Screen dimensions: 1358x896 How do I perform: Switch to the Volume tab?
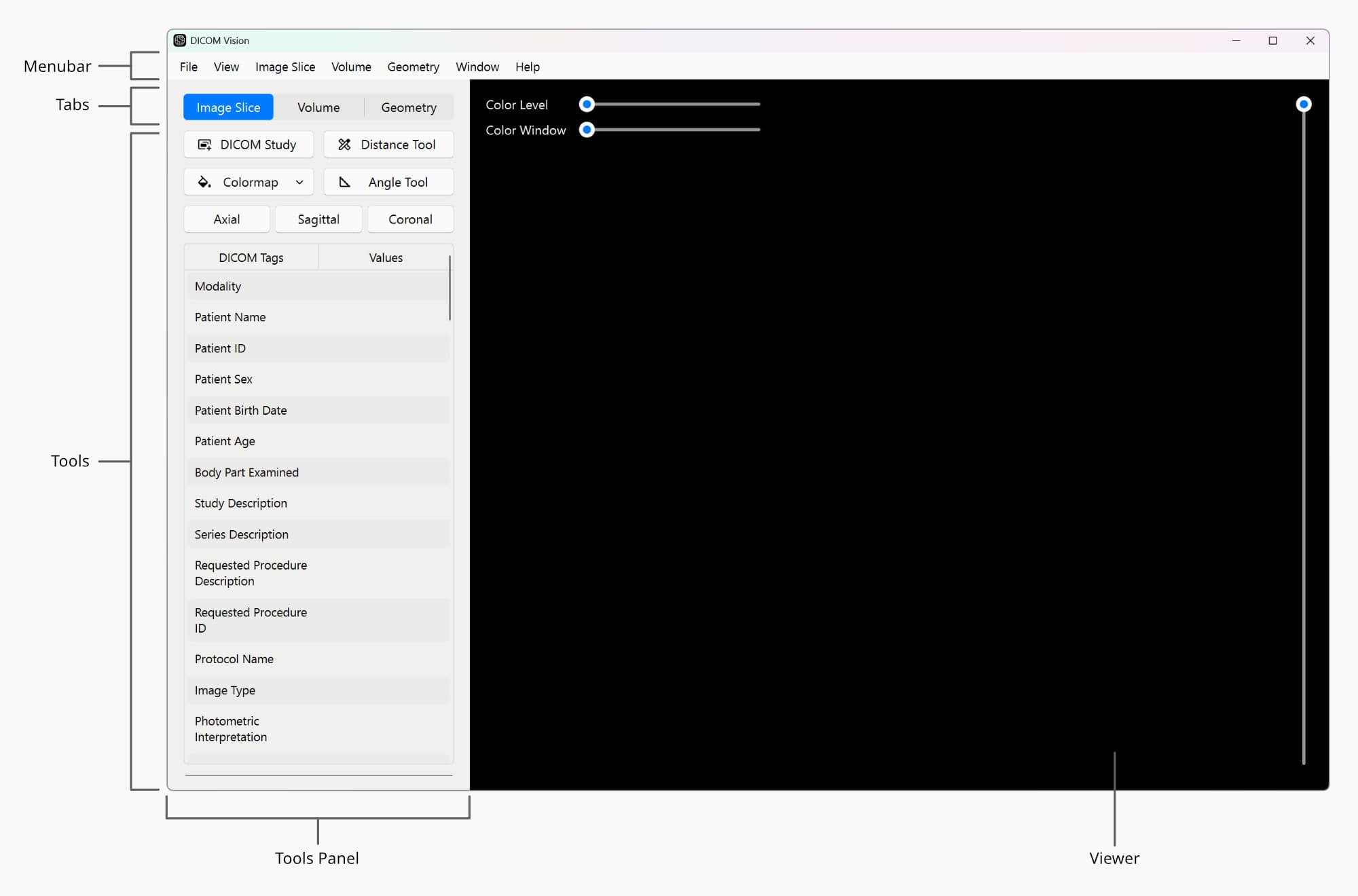[318, 107]
